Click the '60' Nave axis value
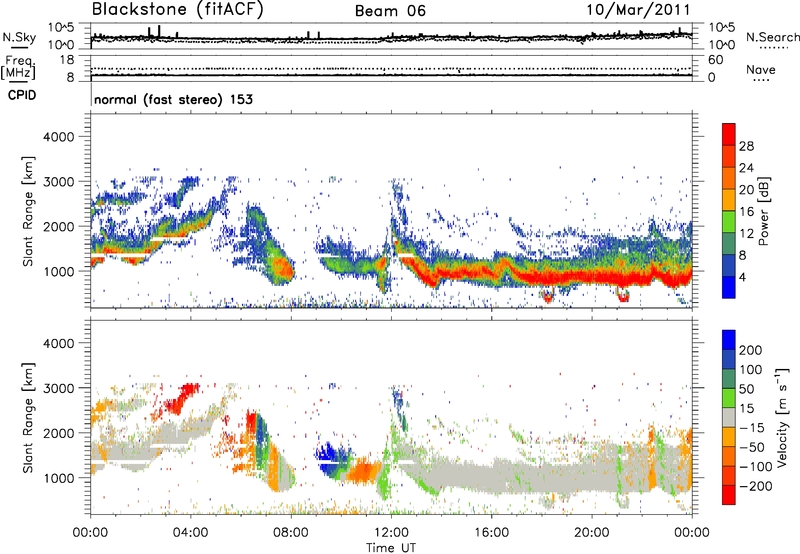The width and height of the screenshot is (800, 554). [x=715, y=60]
